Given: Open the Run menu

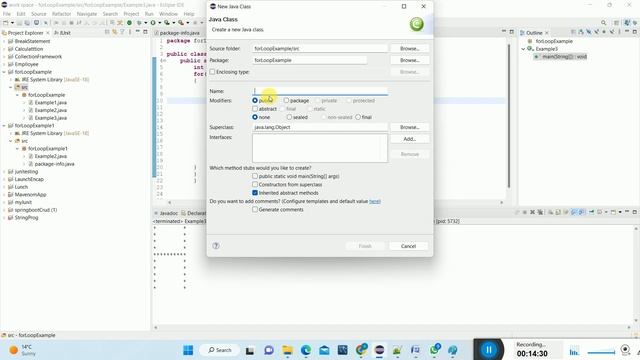Looking at the screenshot, I should click(x=149, y=14).
